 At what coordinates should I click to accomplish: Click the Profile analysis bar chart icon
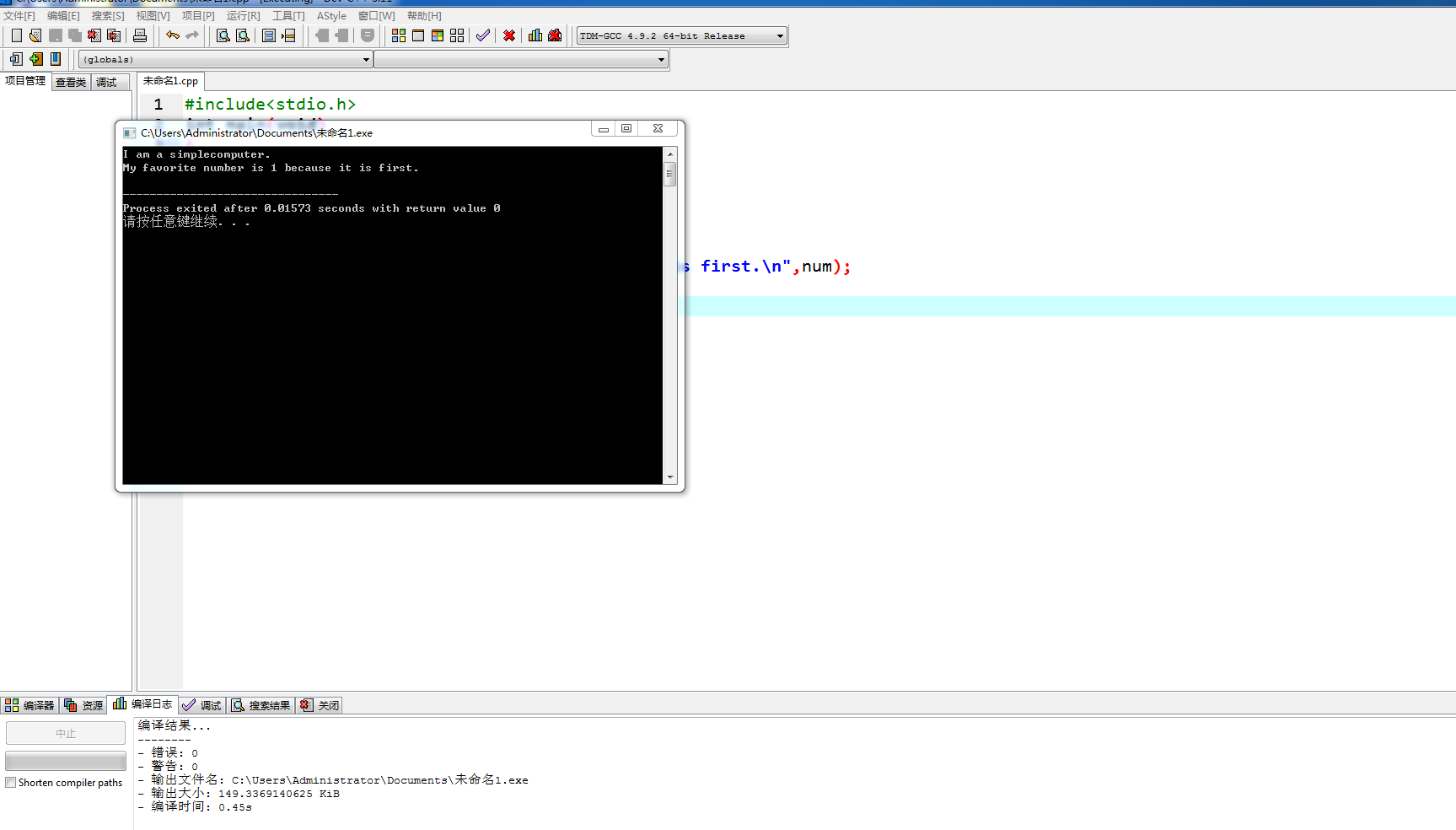535,35
